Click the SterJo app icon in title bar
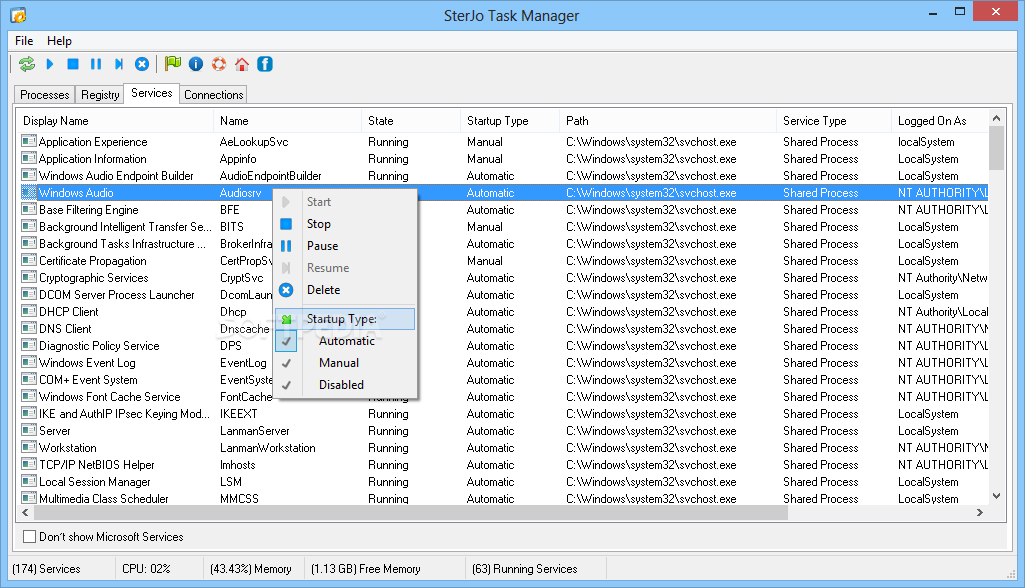1025x588 pixels. click(18, 15)
